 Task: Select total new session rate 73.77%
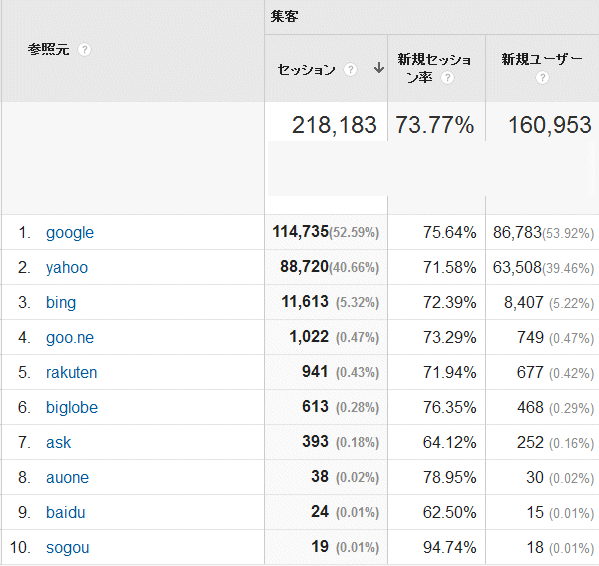435,125
